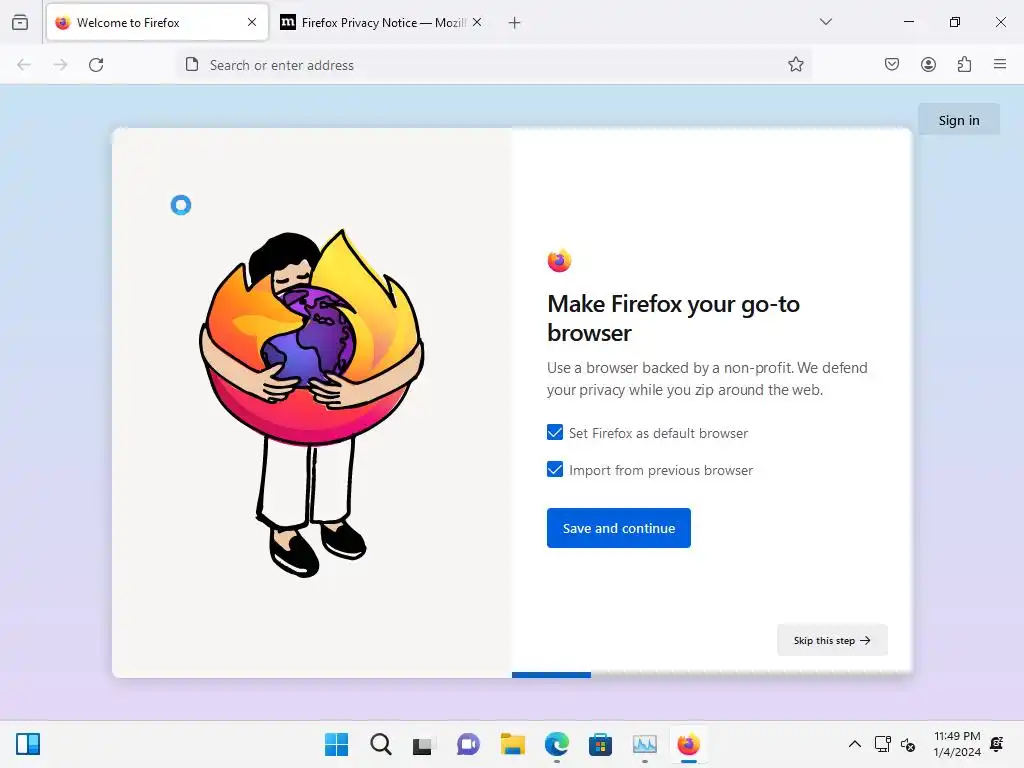
Task: Switch to the Welcome to Firefox tab
Action: click(157, 23)
